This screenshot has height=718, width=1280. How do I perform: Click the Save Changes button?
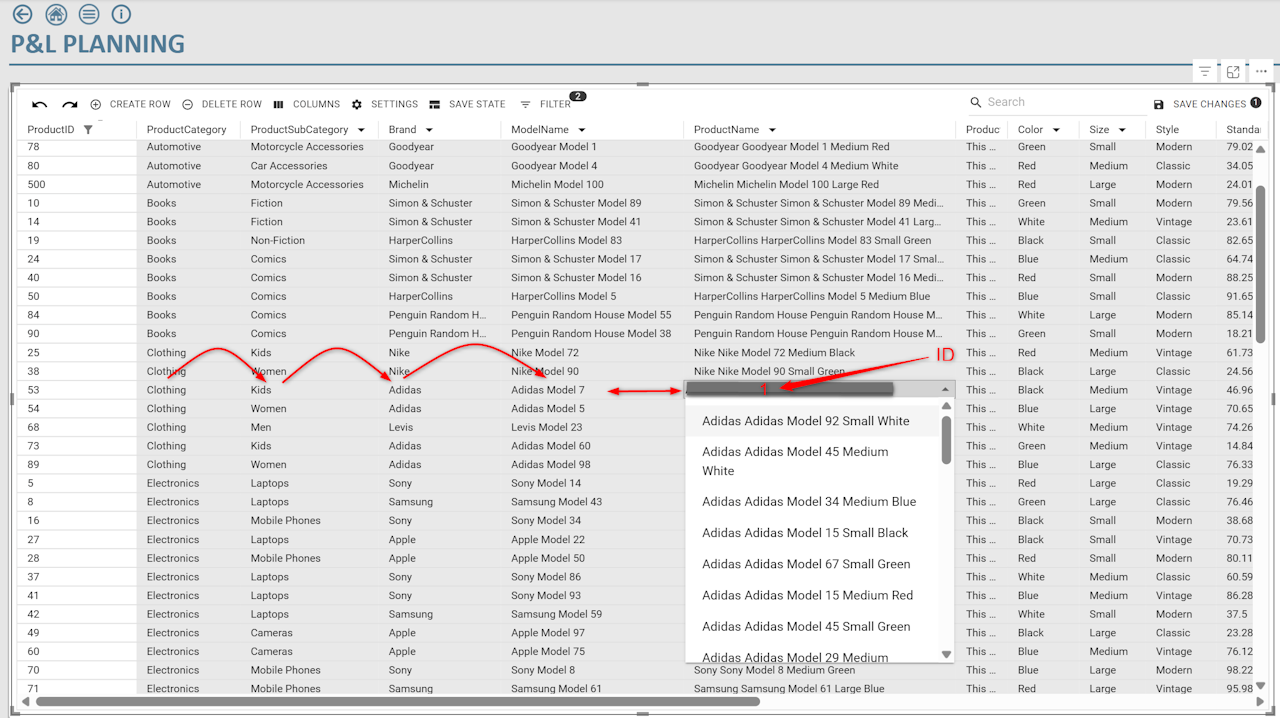(x=1208, y=104)
